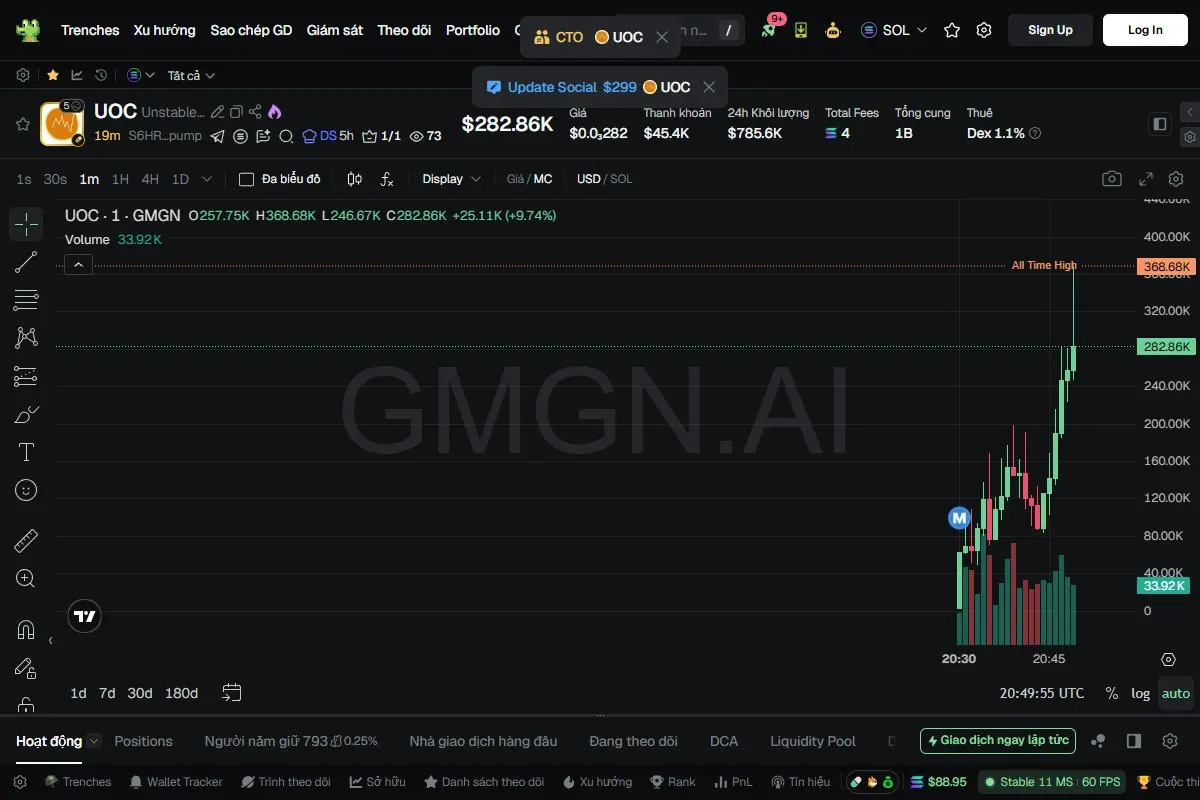Toggle percent scale on price axis
1200x800 pixels.
(1112, 693)
